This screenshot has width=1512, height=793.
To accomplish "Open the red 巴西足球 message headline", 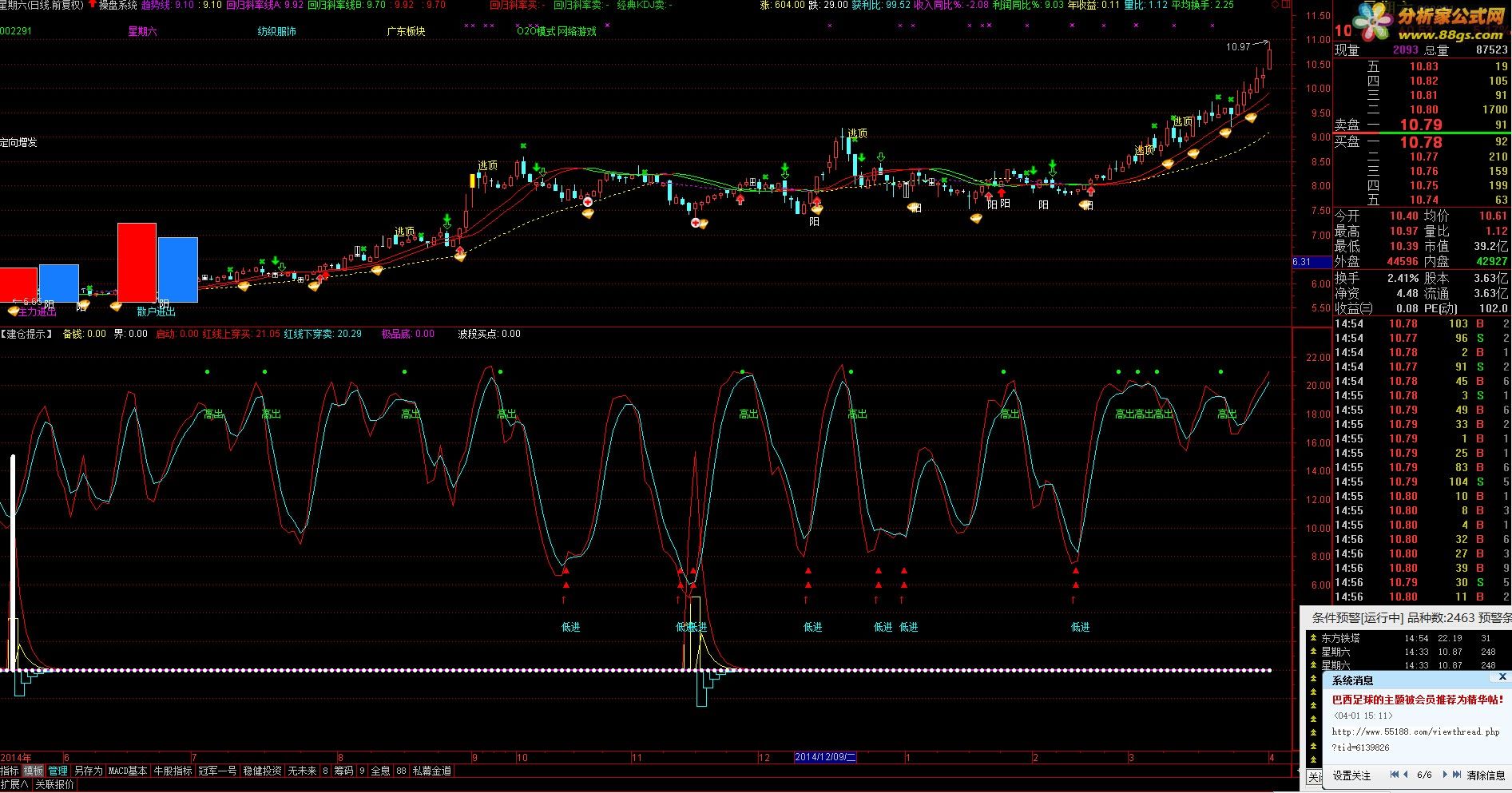I will point(1419,700).
